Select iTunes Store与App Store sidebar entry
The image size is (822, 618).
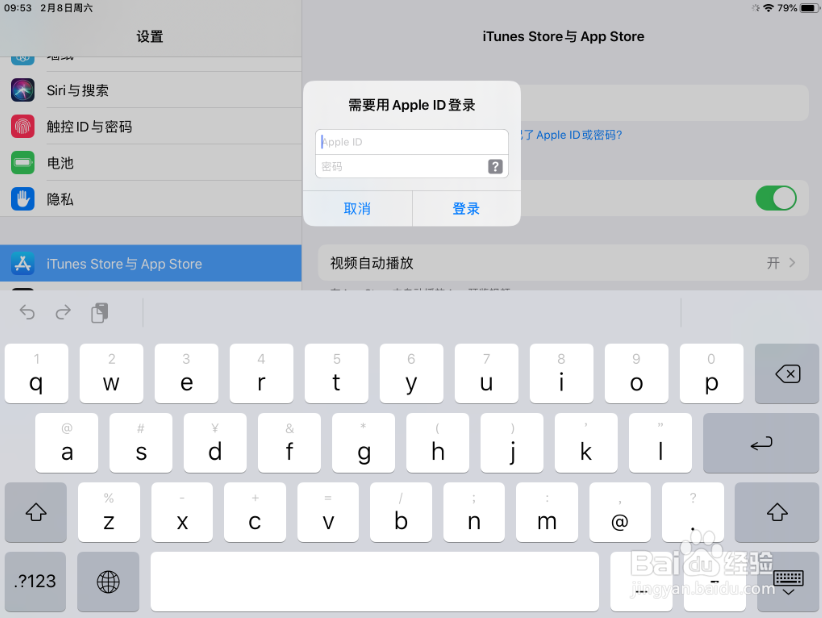click(x=150, y=263)
